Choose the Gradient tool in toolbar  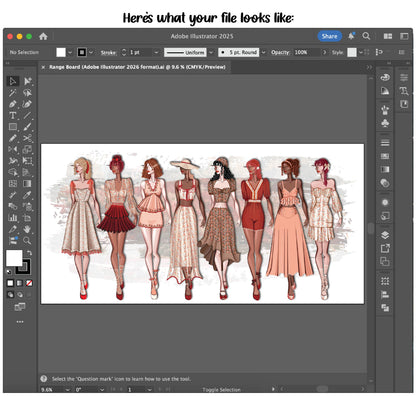27,184
